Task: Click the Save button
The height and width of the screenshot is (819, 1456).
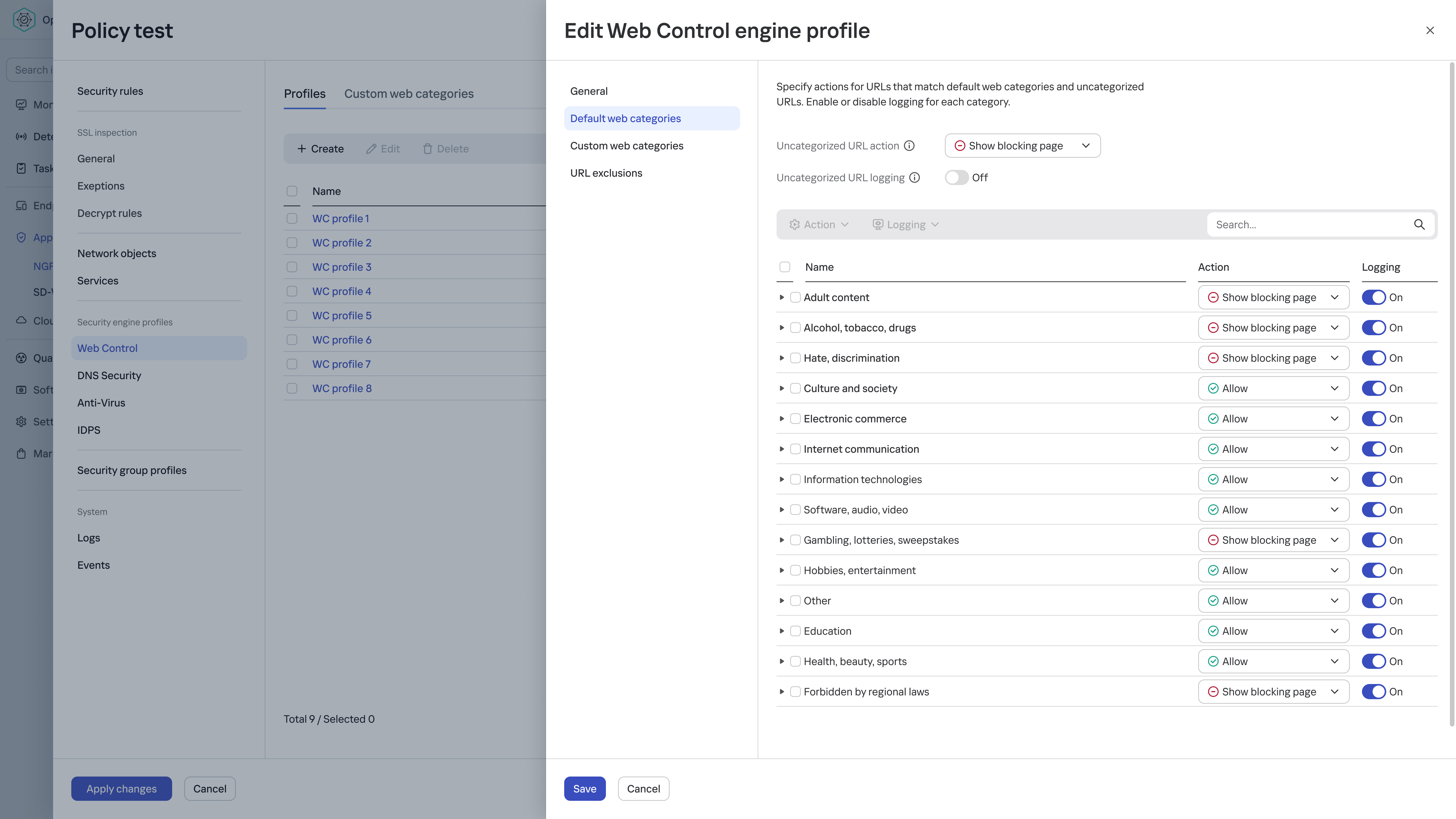Action: pyautogui.click(x=584, y=788)
